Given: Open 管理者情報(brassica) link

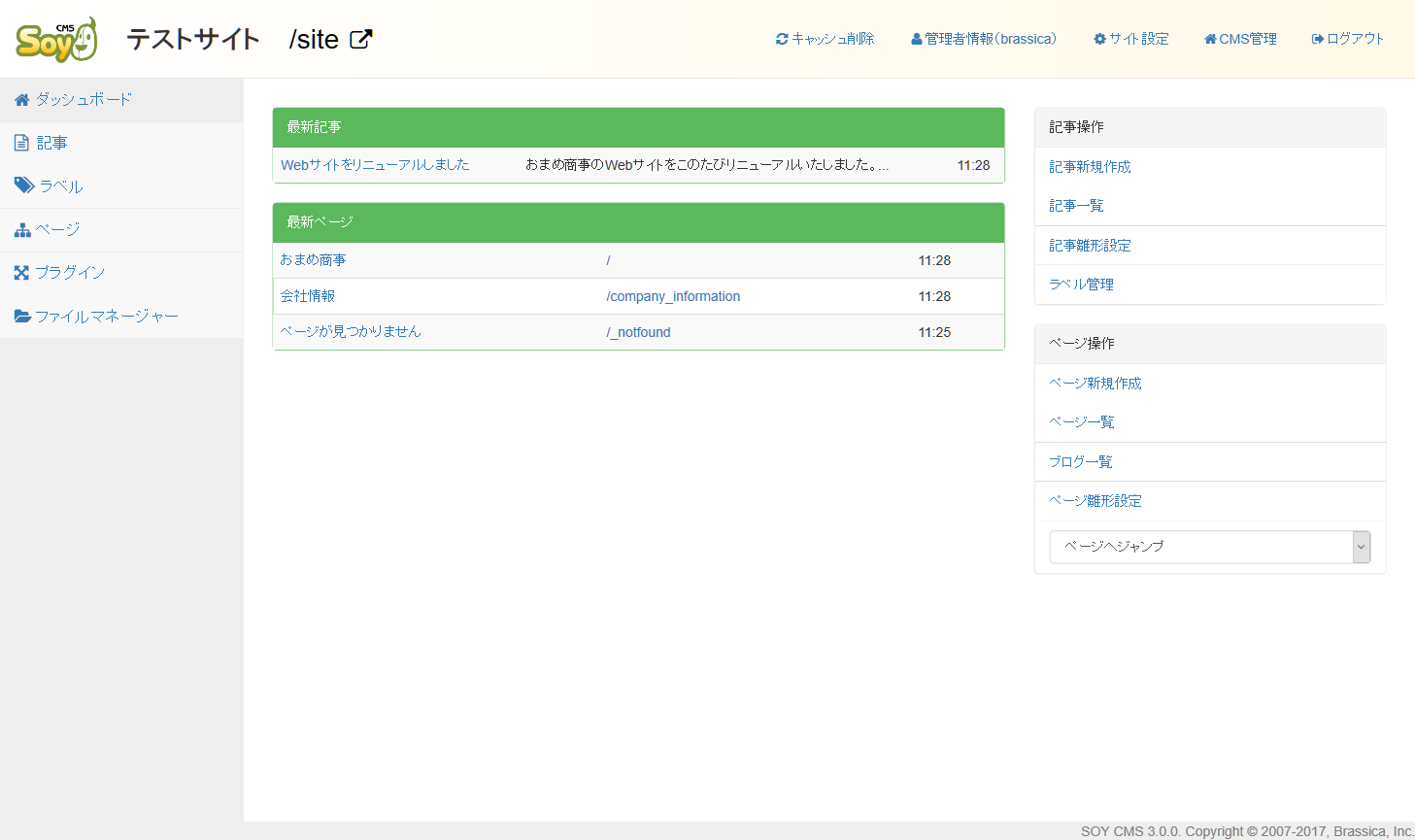Looking at the screenshot, I should 984,39.
